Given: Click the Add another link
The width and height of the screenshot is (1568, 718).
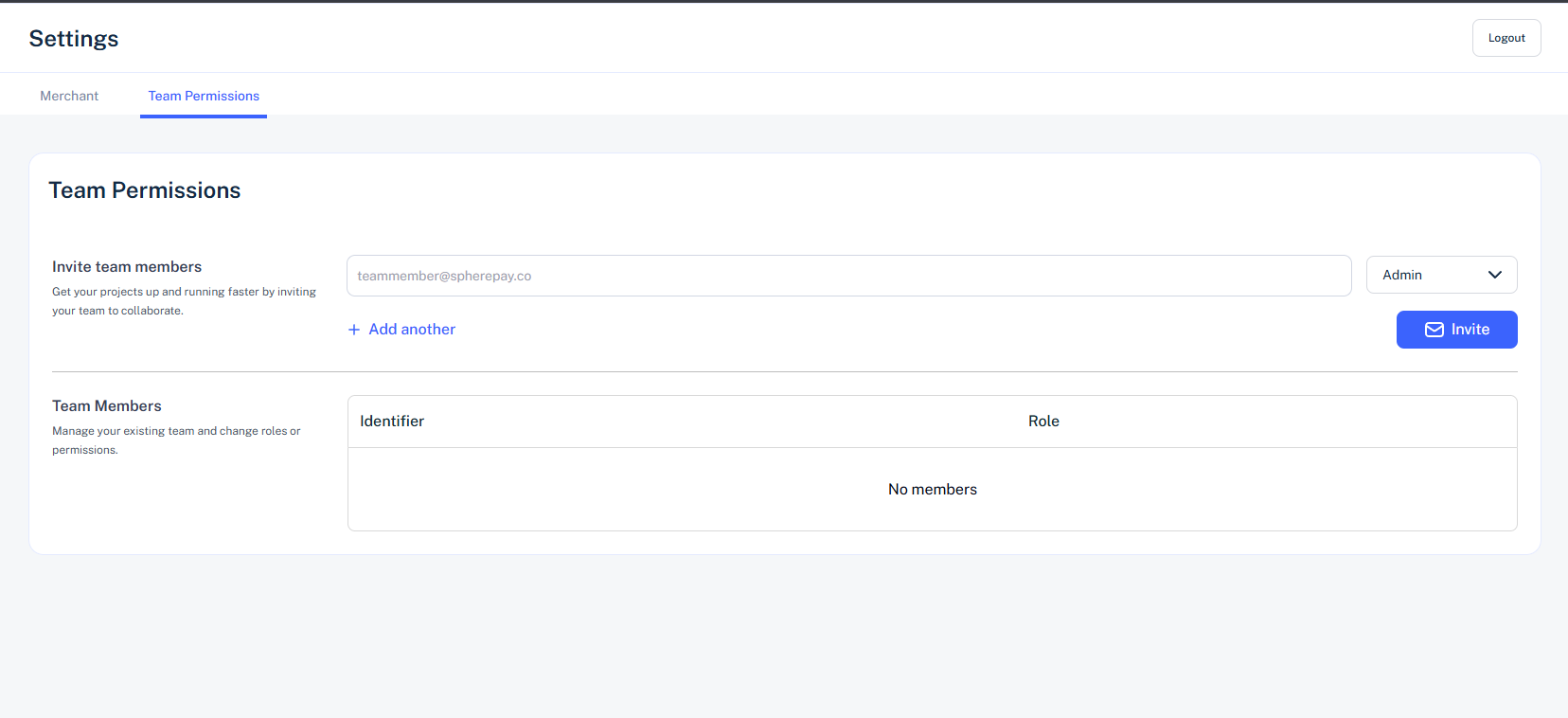Looking at the screenshot, I should (x=412, y=330).
